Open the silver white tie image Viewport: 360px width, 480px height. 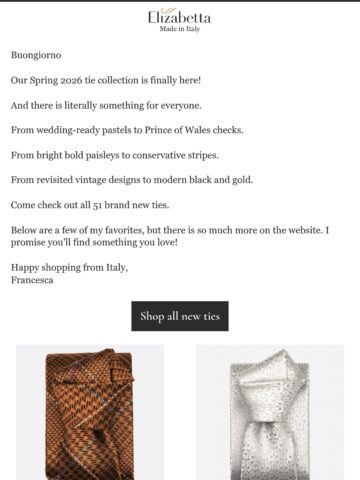(270, 412)
